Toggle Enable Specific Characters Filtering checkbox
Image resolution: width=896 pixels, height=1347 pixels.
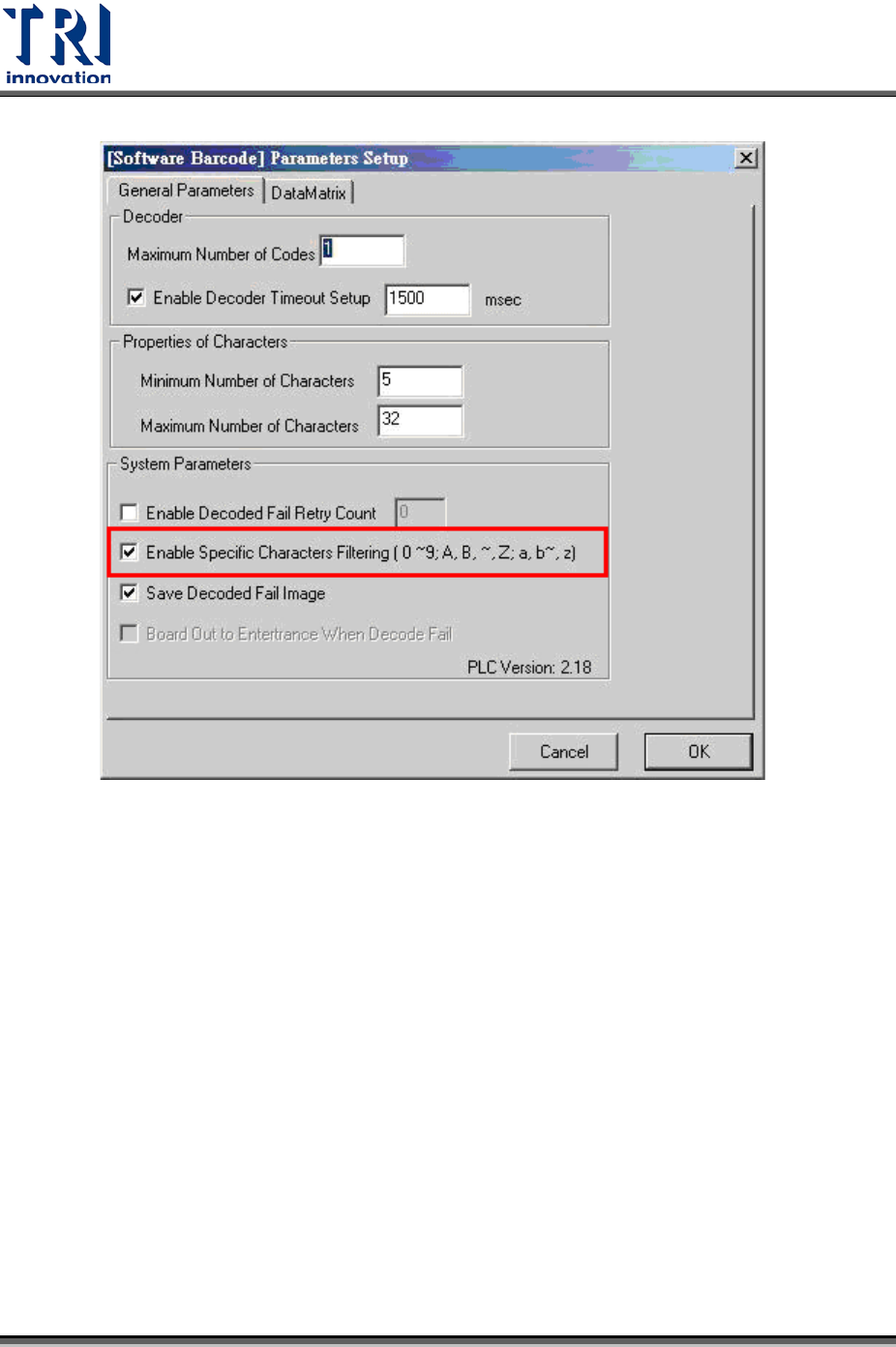click(x=129, y=552)
